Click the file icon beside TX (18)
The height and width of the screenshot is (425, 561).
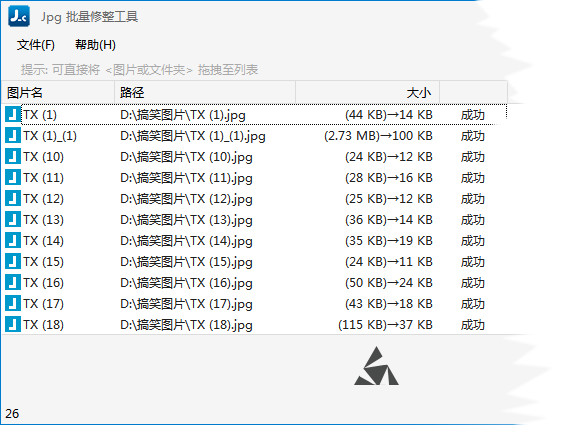tap(13, 324)
